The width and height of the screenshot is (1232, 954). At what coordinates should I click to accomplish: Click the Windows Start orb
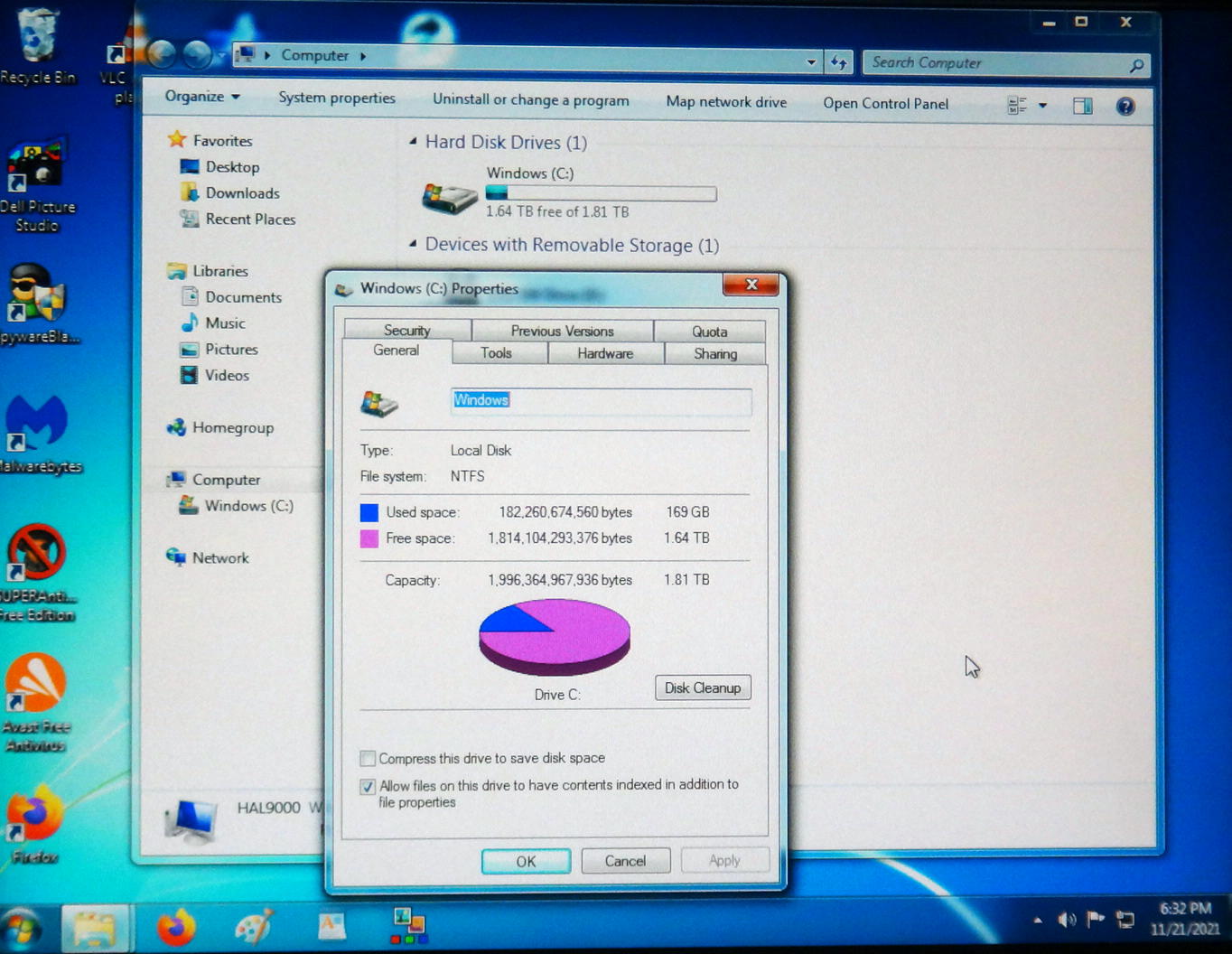tap(22, 928)
